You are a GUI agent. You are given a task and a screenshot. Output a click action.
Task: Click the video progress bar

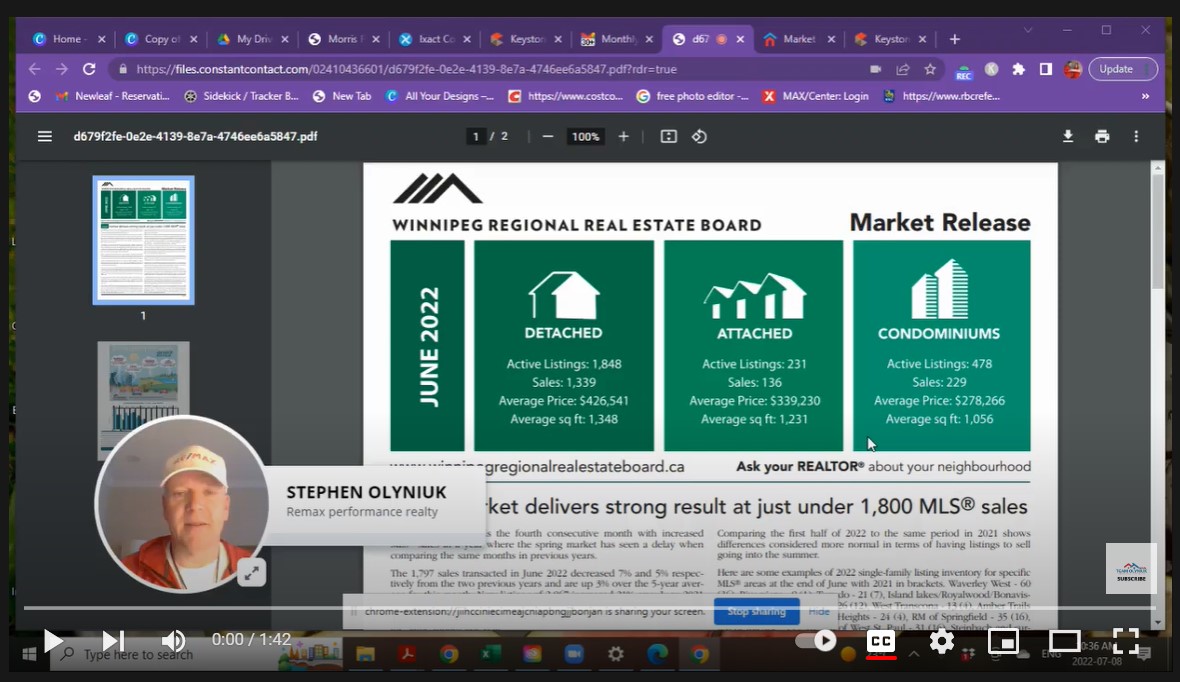589,607
